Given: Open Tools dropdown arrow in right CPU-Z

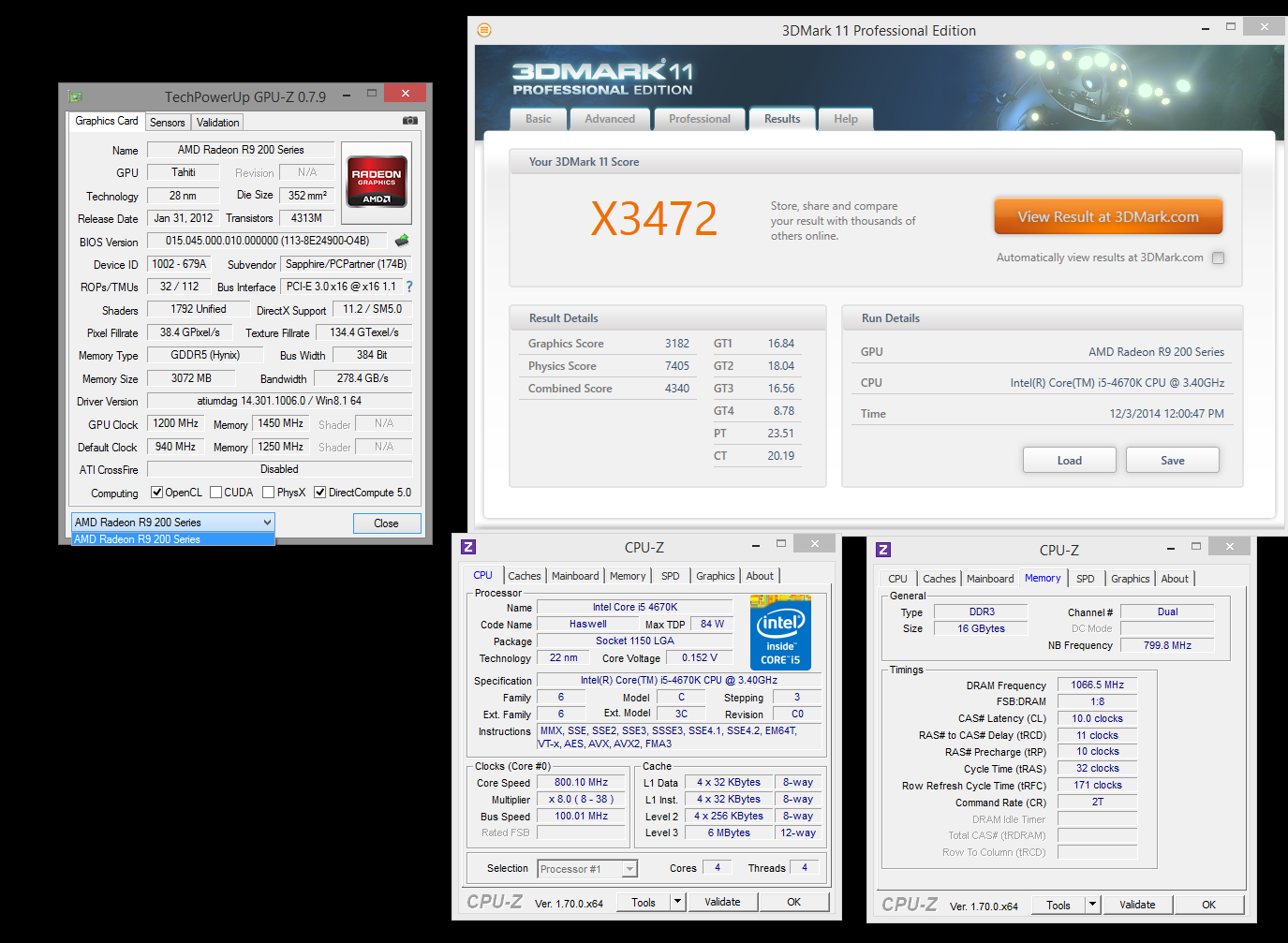Looking at the screenshot, I should [1092, 905].
